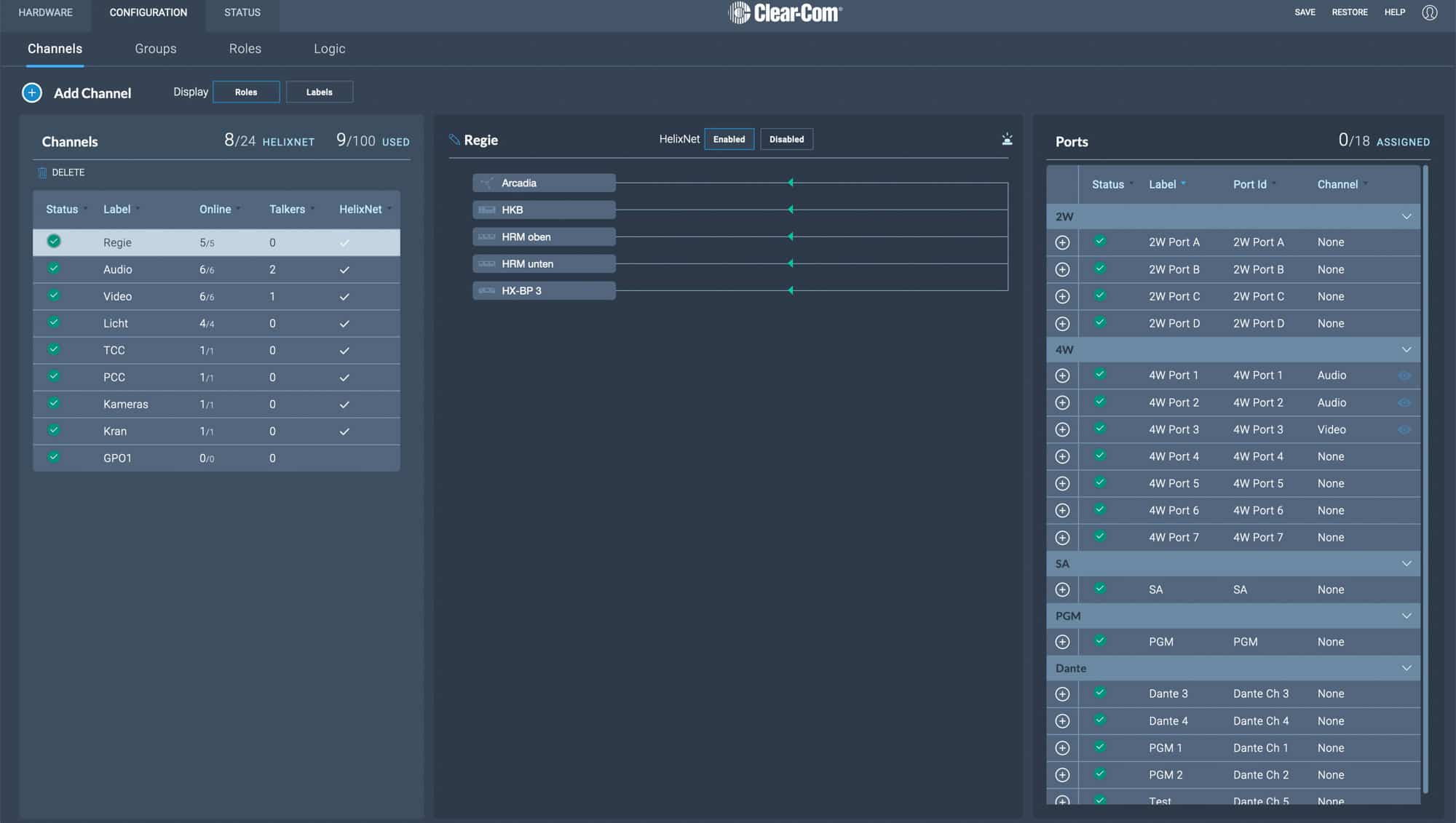Click the pencil edit icon beside Regie
The image size is (1456, 823).
point(454,140)
